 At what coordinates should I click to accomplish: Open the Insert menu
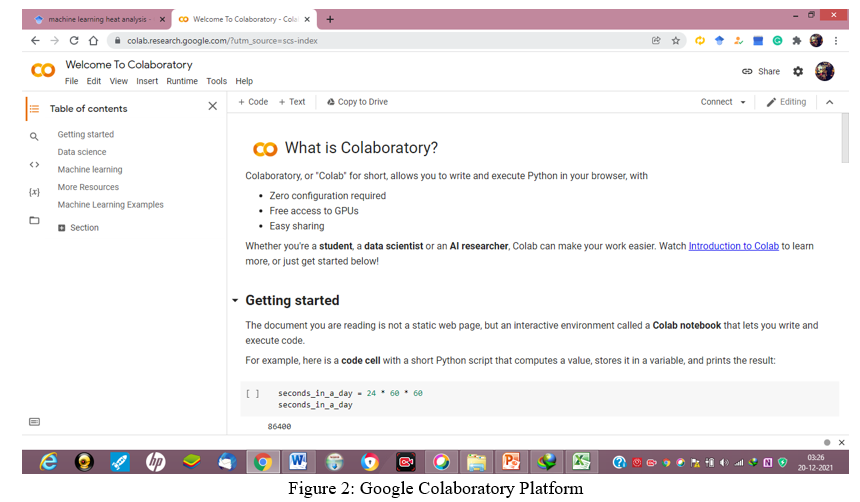click(147, 81)
